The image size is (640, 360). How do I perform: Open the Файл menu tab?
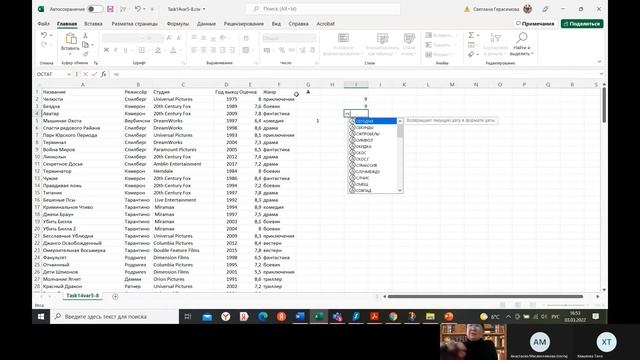click(44, 24)
